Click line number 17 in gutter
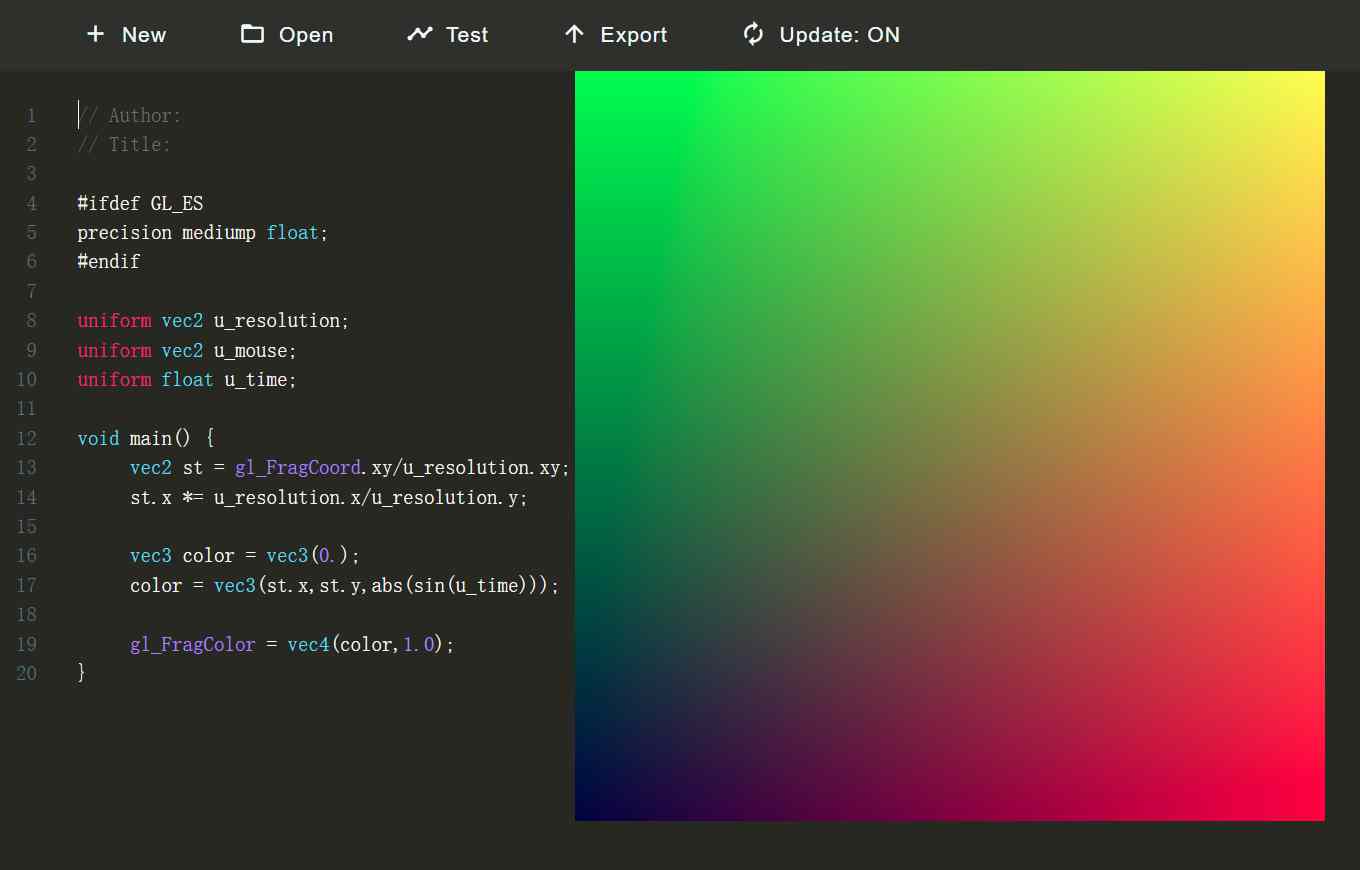This screenshot has width=1360, height=870. 26,585
